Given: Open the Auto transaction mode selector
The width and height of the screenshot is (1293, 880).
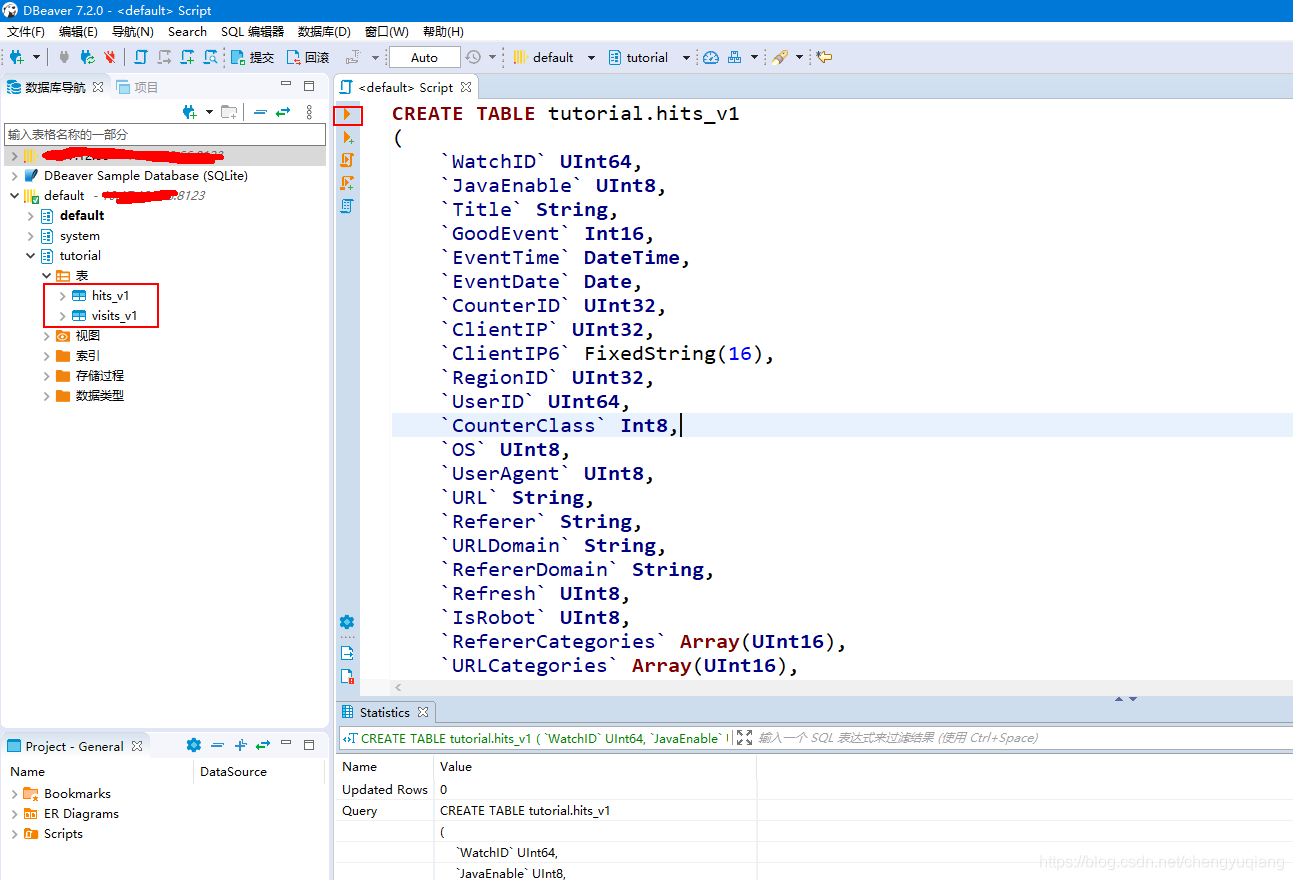Looking at the screenshot, I should click(425, 57).
